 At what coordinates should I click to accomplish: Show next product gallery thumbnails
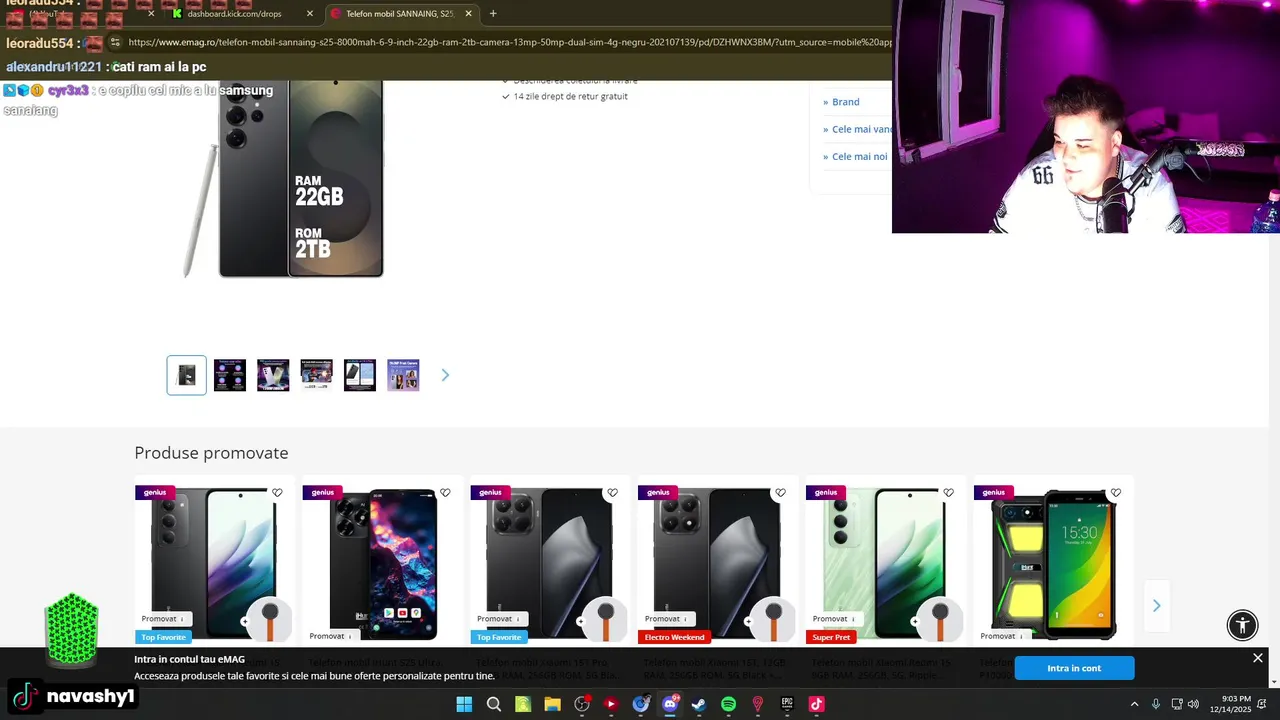[445, 375]
